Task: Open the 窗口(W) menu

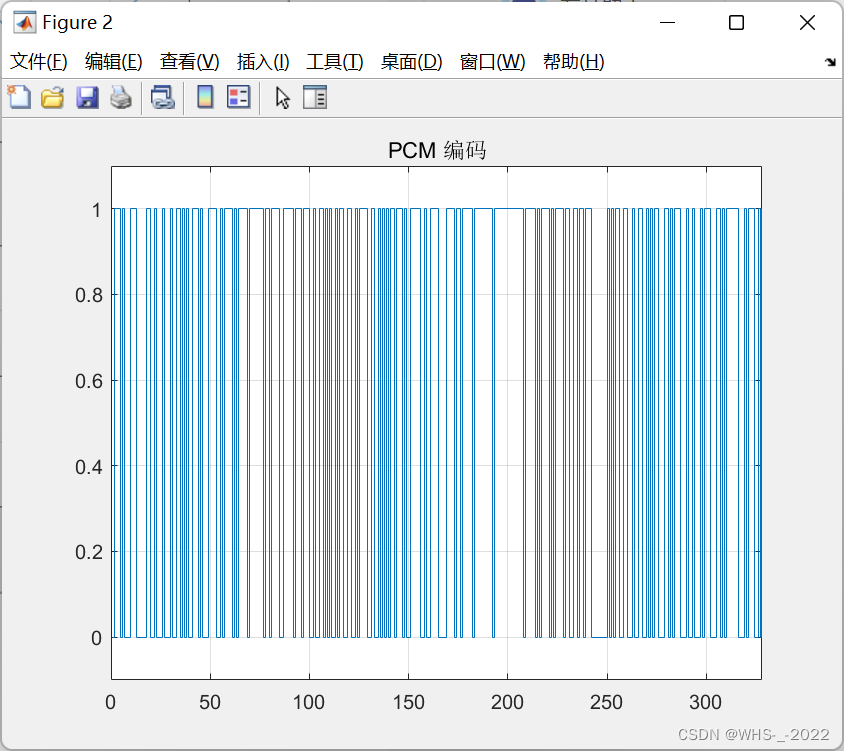Action: tap(493, 61)
